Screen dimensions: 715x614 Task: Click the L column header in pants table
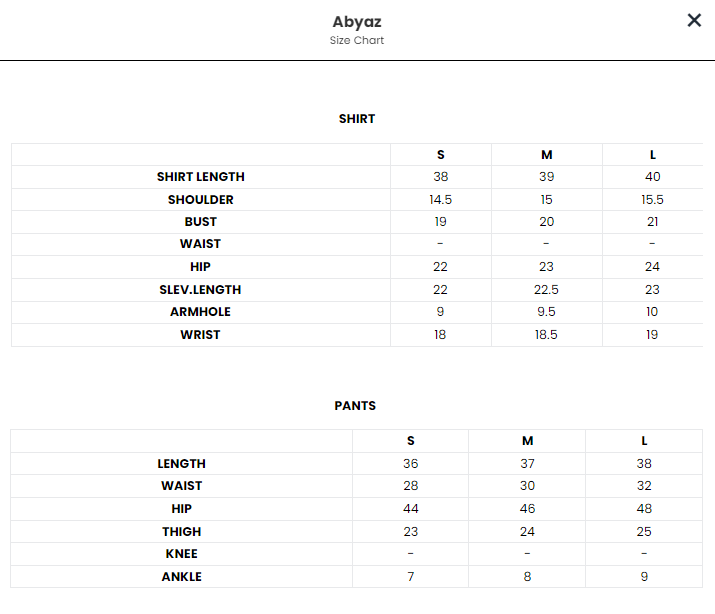pos(644,441)
